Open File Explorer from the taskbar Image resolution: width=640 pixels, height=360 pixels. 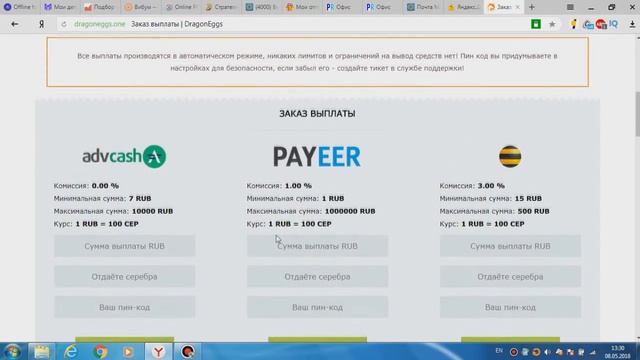pos(42,351)
